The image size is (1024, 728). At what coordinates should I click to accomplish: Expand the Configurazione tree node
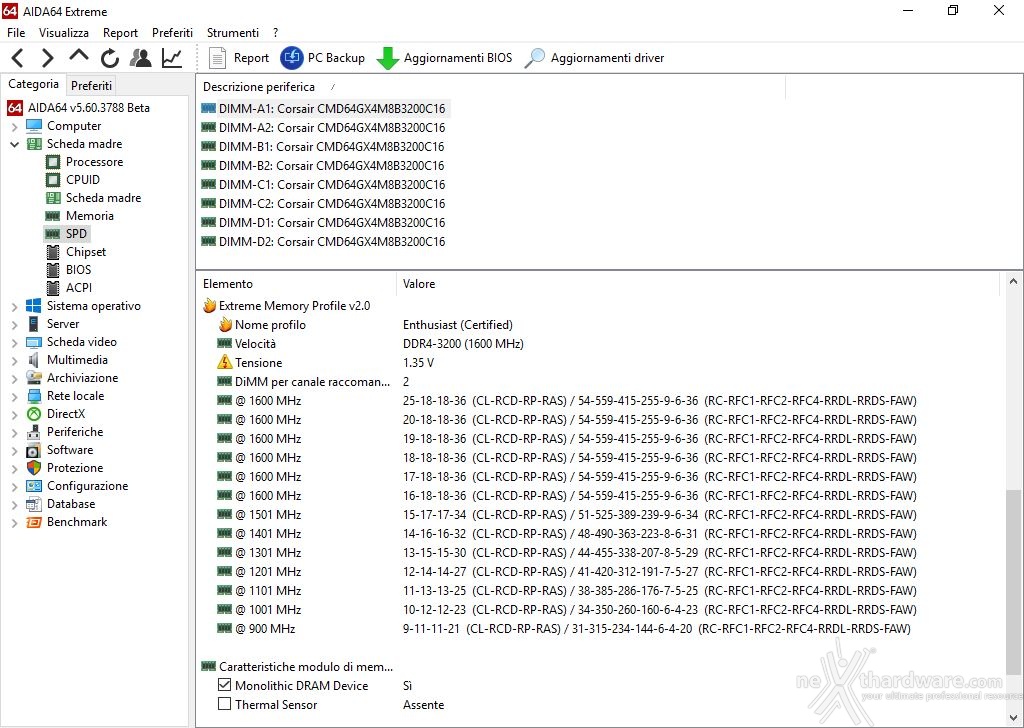point(14,486)
